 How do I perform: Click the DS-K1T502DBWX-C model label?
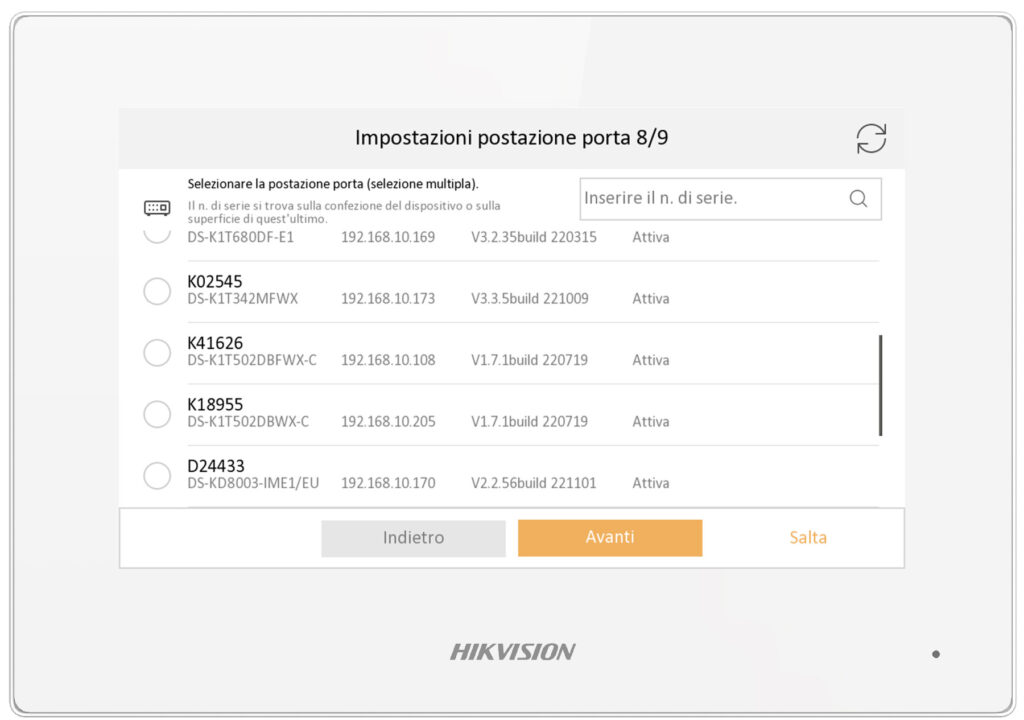pyautogui.click(x=248, y=422)
